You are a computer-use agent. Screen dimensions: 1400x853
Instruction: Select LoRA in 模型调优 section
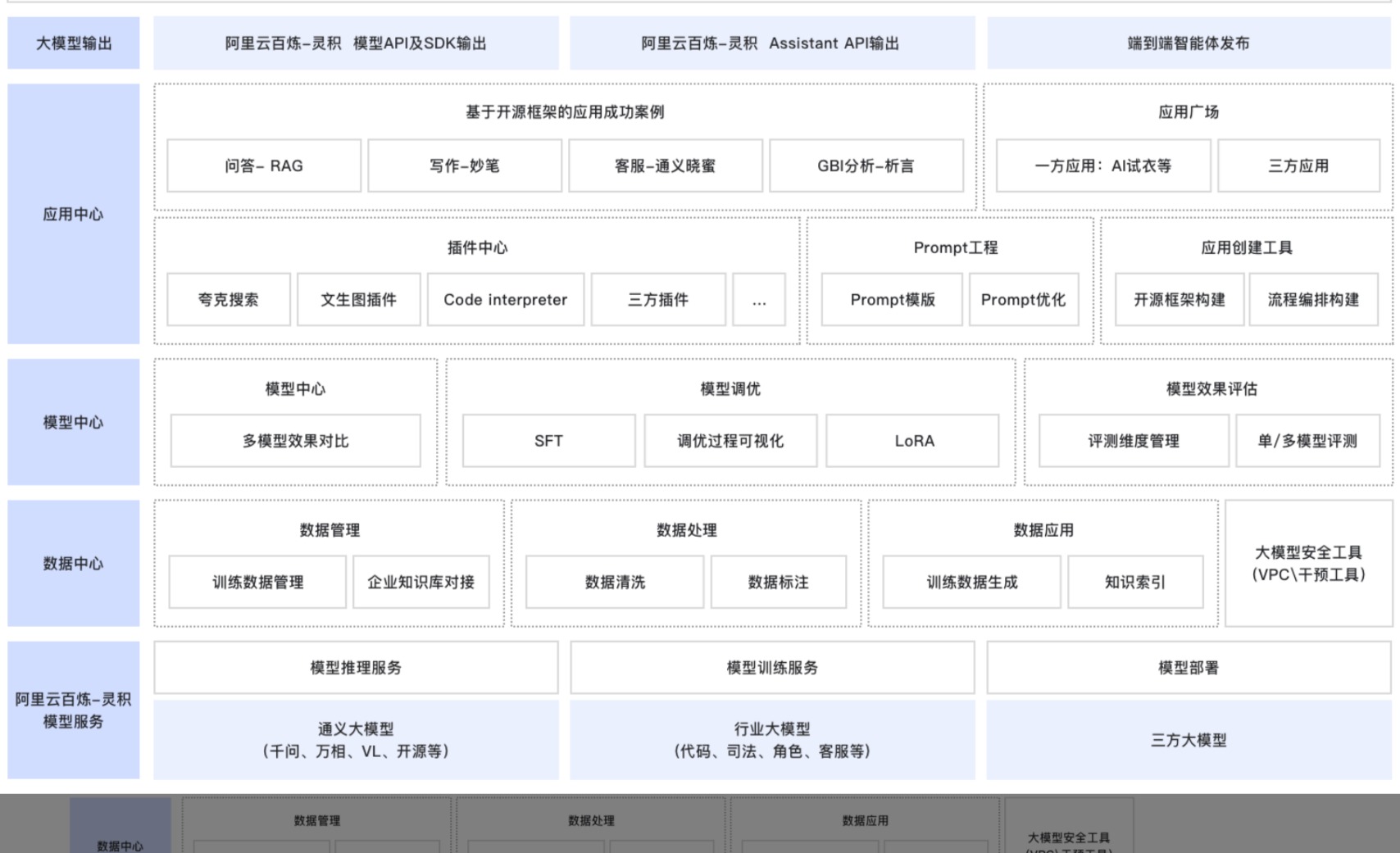point(912,441)
